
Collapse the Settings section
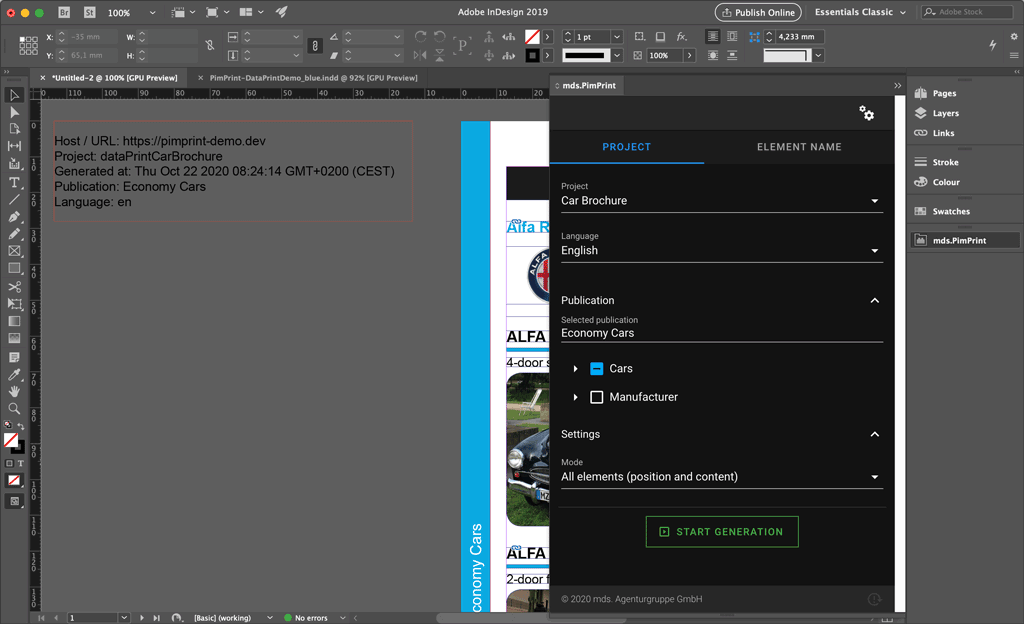[874, 434]
